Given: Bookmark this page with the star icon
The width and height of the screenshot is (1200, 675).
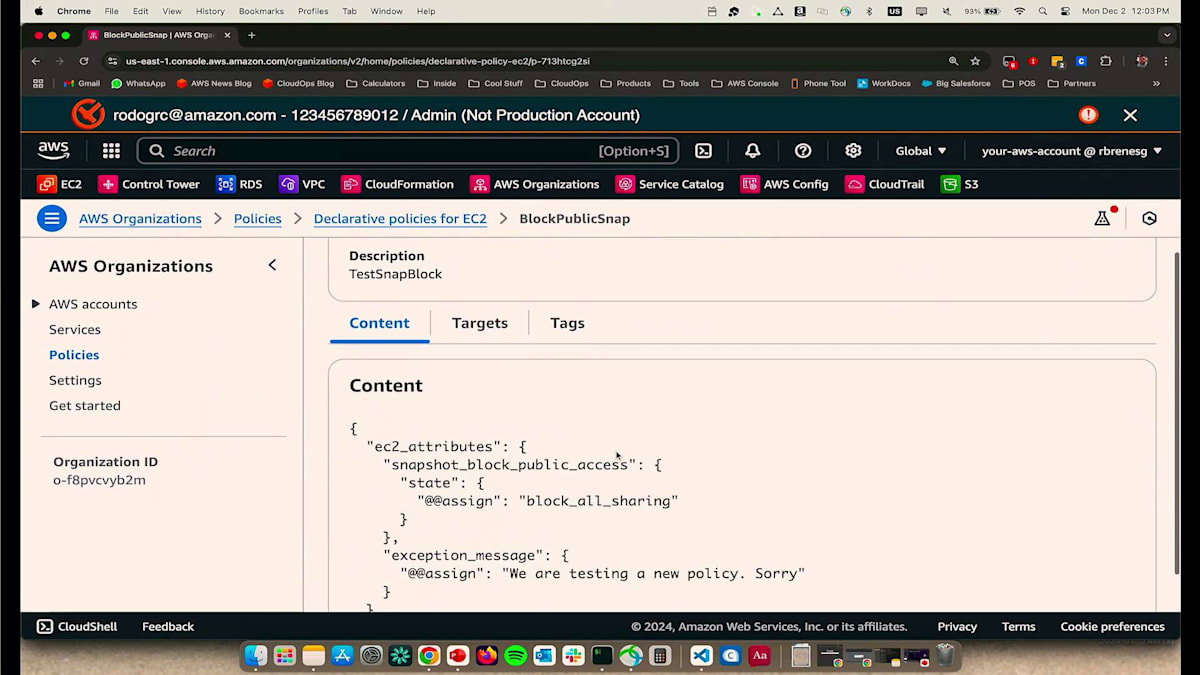Looking at the screenshot, I should [x=975, y=61].
